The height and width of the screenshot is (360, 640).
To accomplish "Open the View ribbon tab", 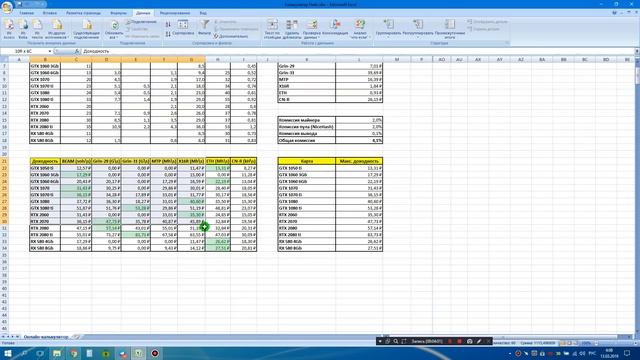I will click(203, 13).
